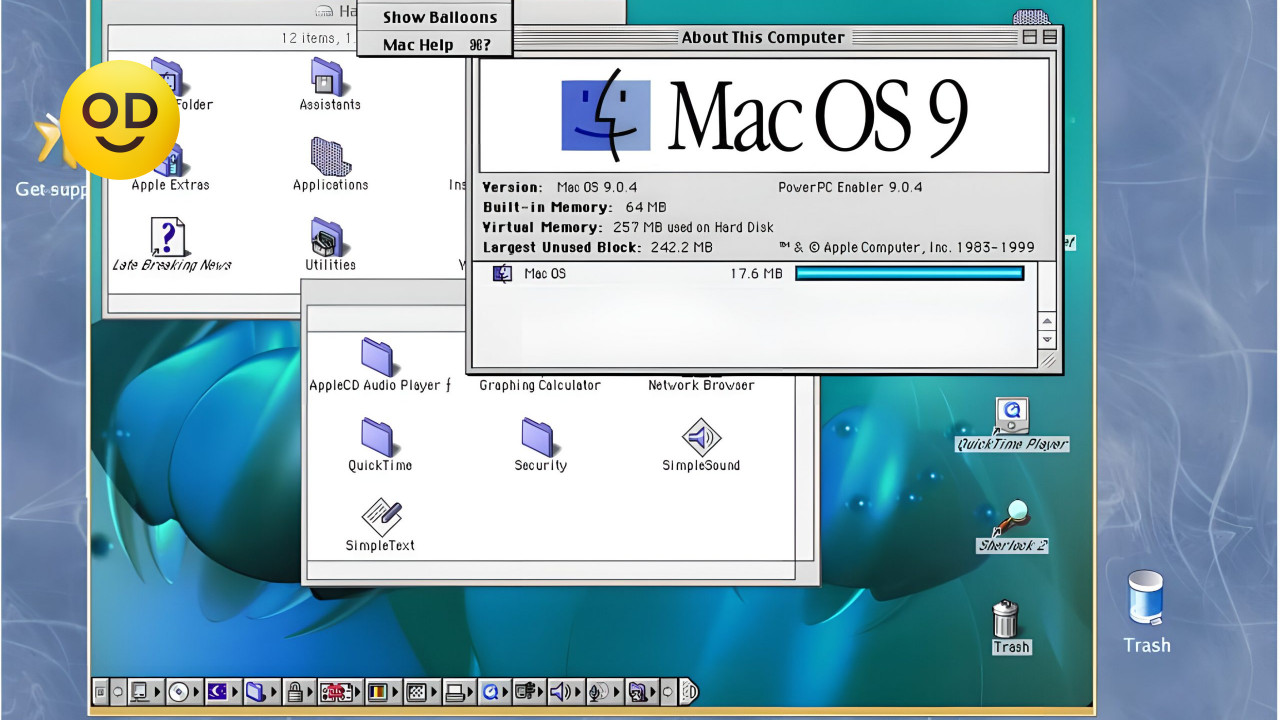Click the About This Computer resize corner

pos(1047,361)
